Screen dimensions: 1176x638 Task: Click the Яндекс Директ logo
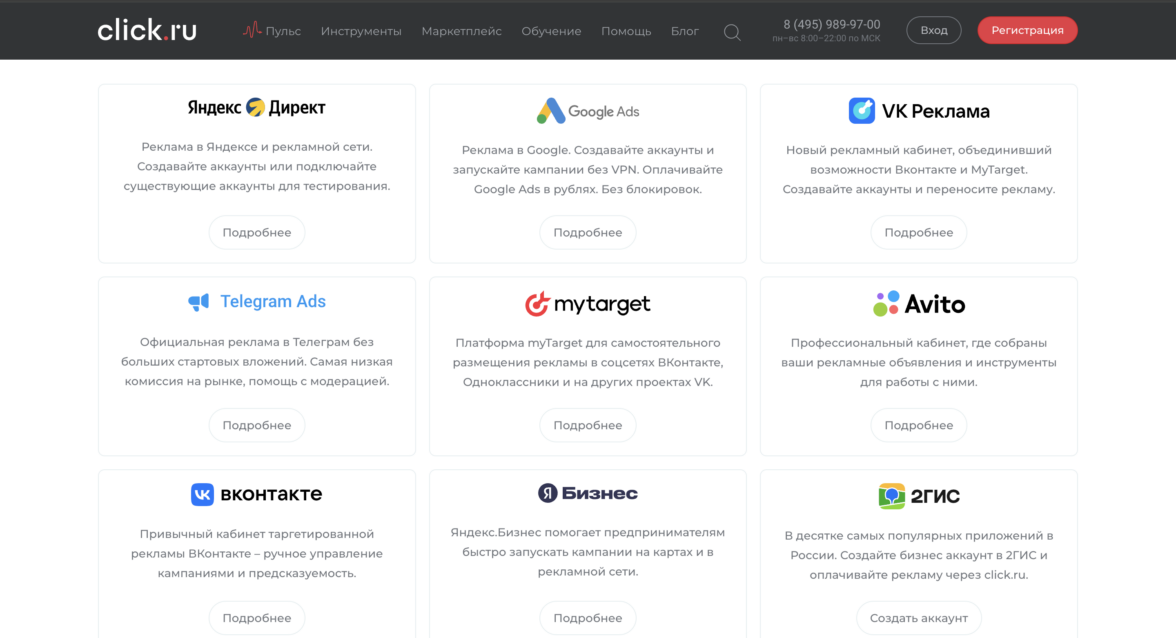pos(256,107)
